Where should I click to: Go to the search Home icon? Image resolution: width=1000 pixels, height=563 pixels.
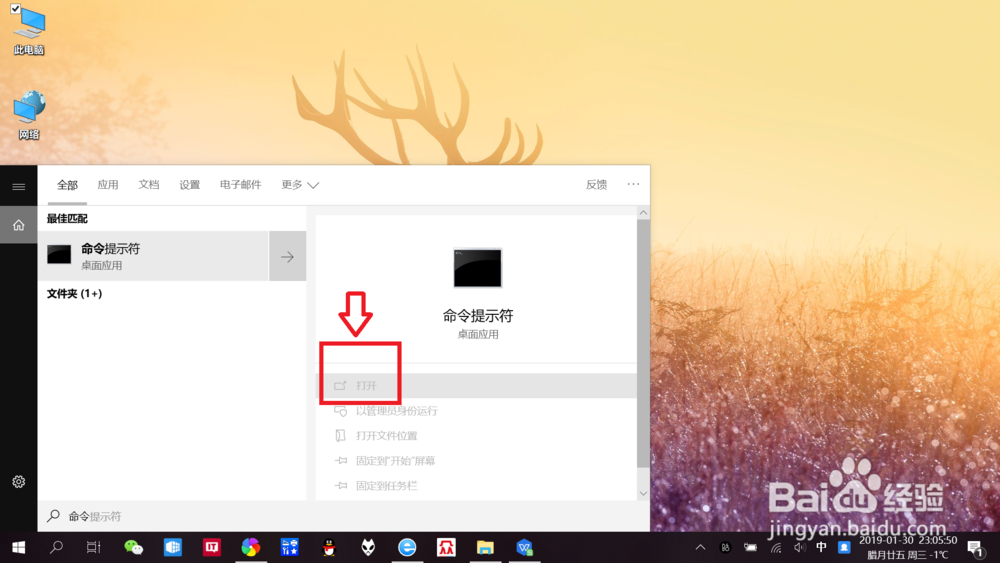click(18, 224)
